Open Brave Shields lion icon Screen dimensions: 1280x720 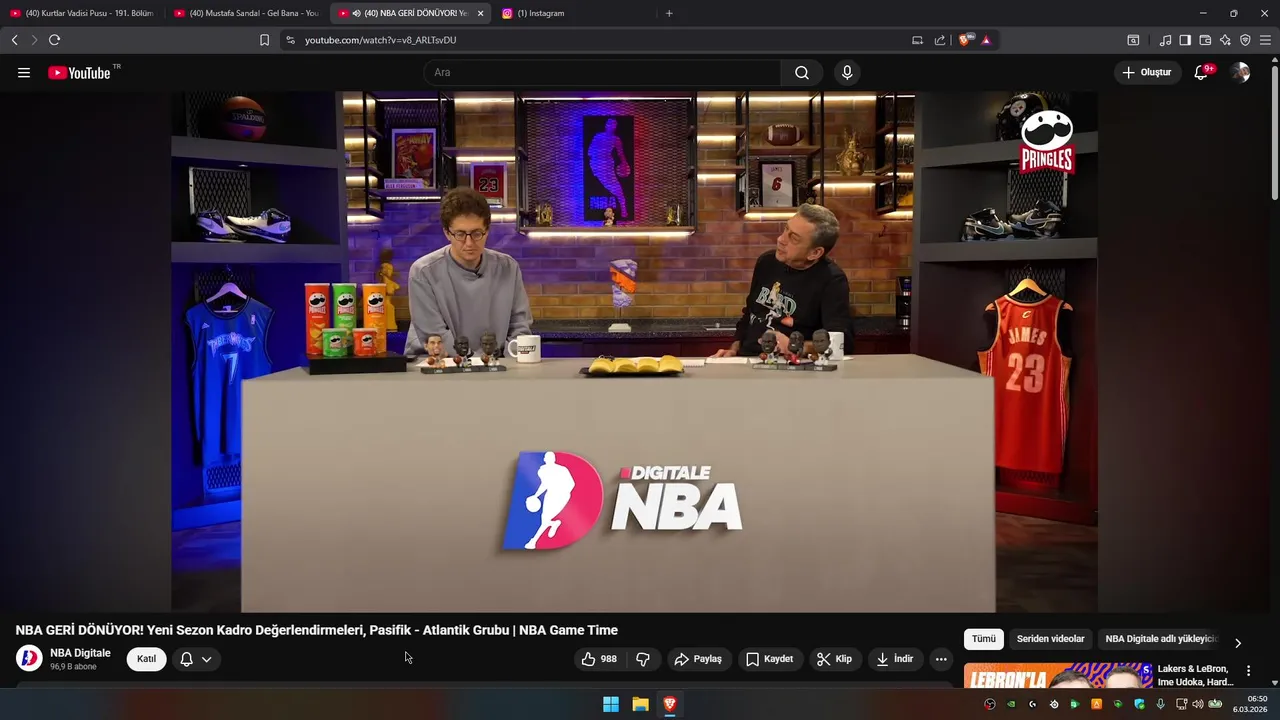pyautogui.click(x=964, y=40)
